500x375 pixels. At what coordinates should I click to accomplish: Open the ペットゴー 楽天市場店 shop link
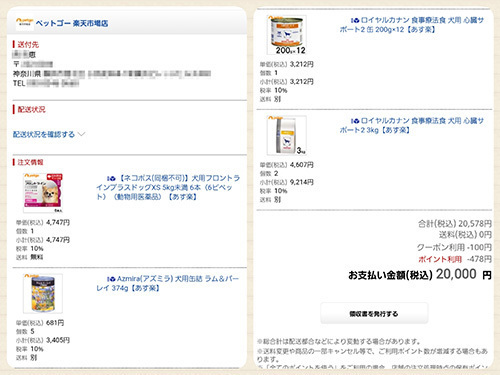tap(72, 23)
